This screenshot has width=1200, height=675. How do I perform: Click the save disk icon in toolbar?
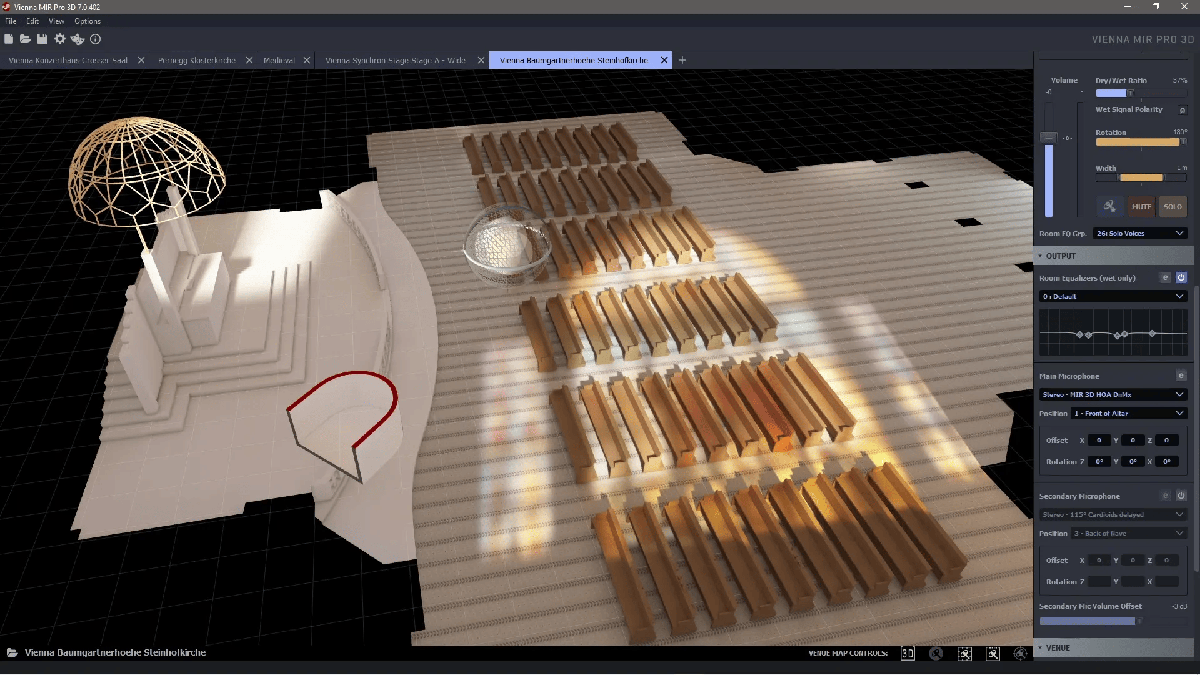tap(42, 39)
